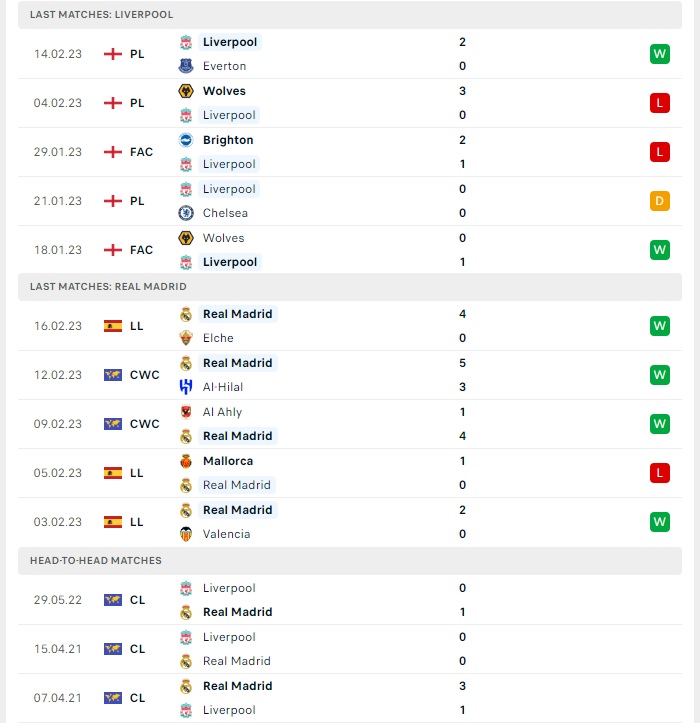Screen dimensions: 700x723
Task: Select the Last Matches: Liverpool header
Action: click(x=350, y=15)
